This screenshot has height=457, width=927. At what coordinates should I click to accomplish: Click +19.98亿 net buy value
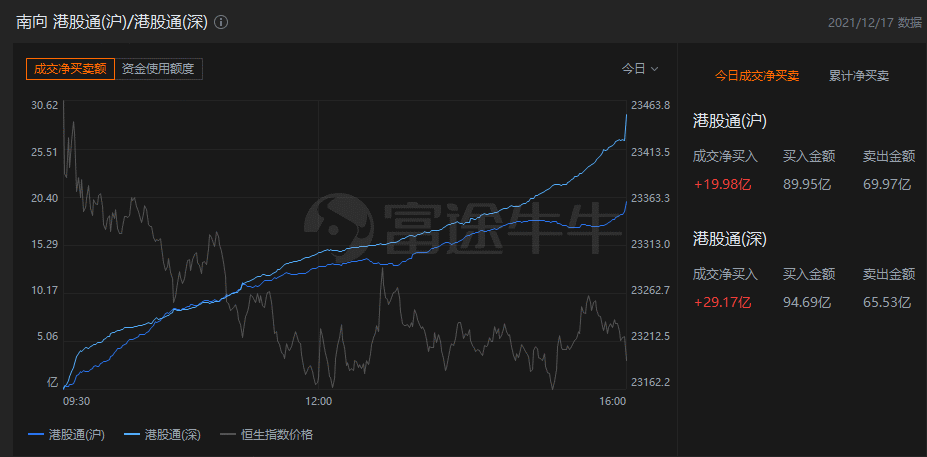pyautogui.click(x=722, y=184)
